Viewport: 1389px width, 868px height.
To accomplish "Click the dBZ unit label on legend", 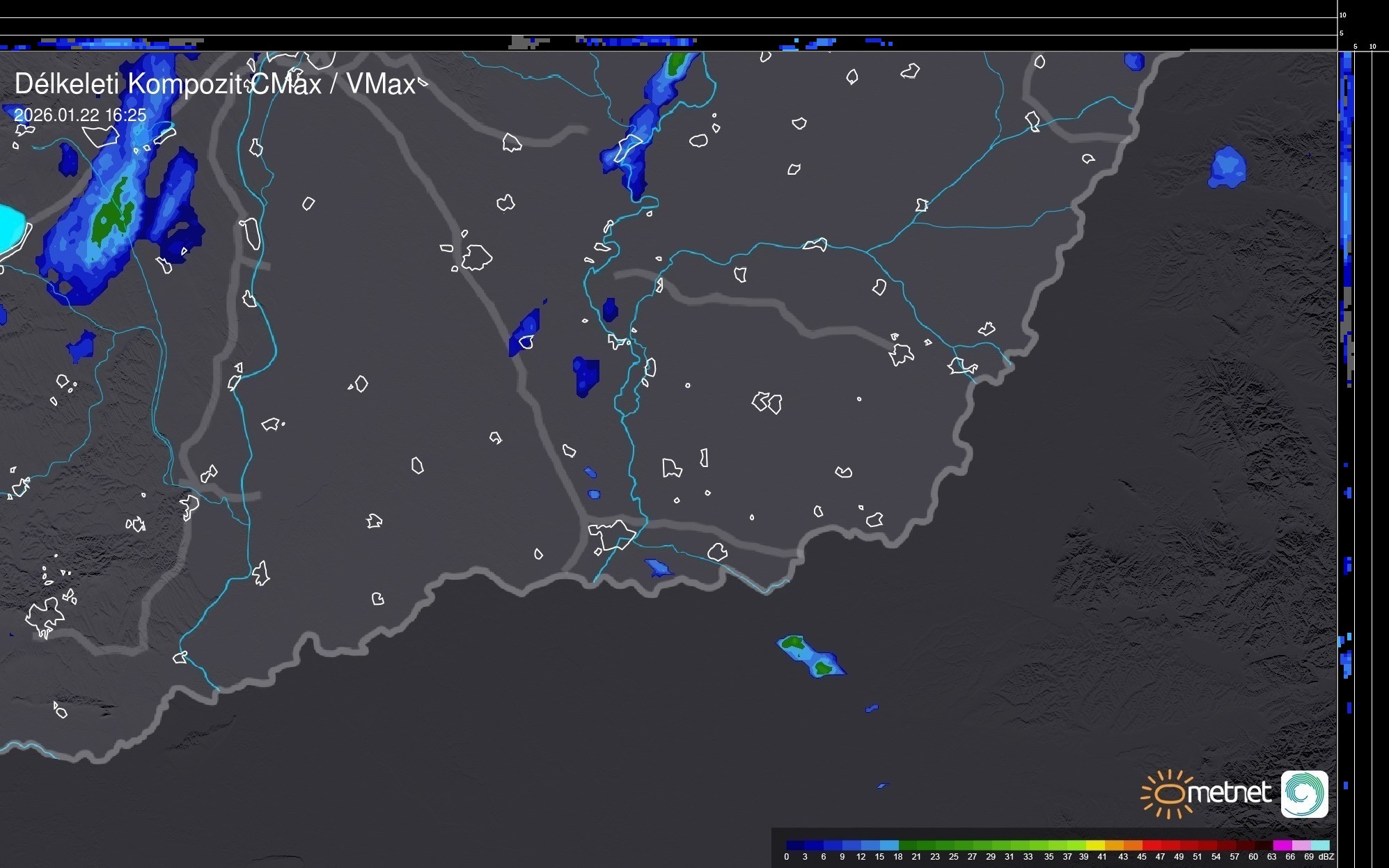I will (1326, 857).
